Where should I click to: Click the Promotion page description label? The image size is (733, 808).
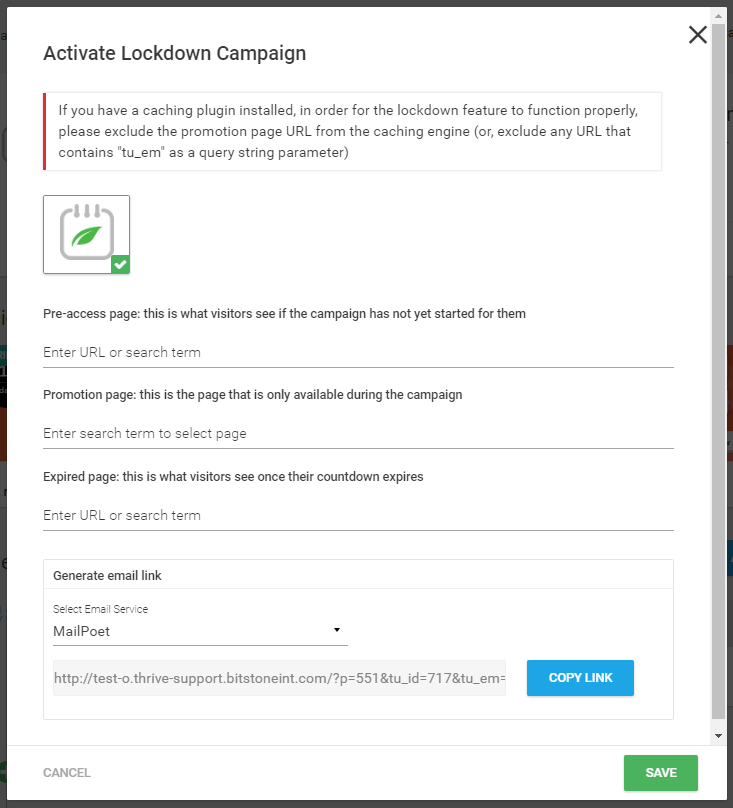coord(253,395)
